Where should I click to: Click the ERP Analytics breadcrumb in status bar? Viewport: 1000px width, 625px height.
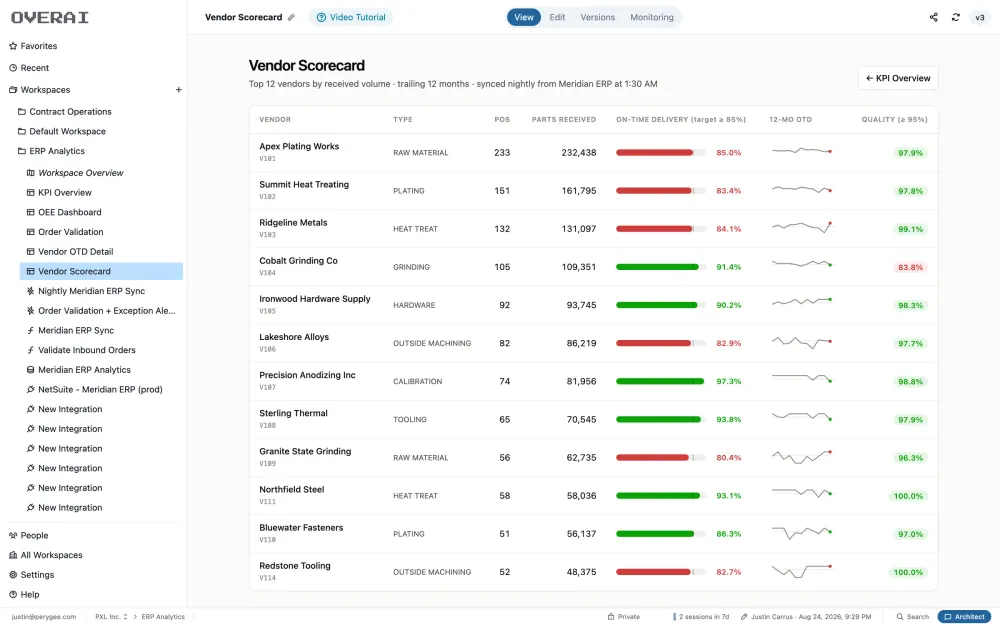tap(163, 617)
